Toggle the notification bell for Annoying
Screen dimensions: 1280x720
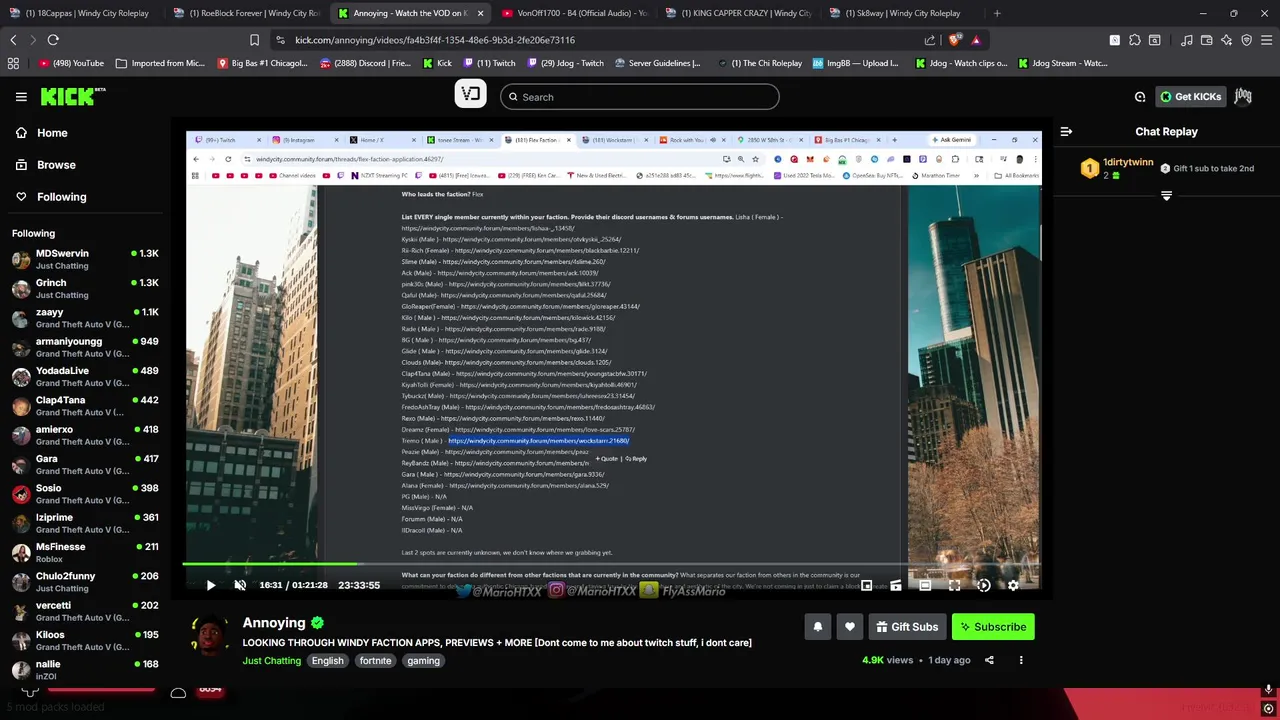tap(817, 627)
